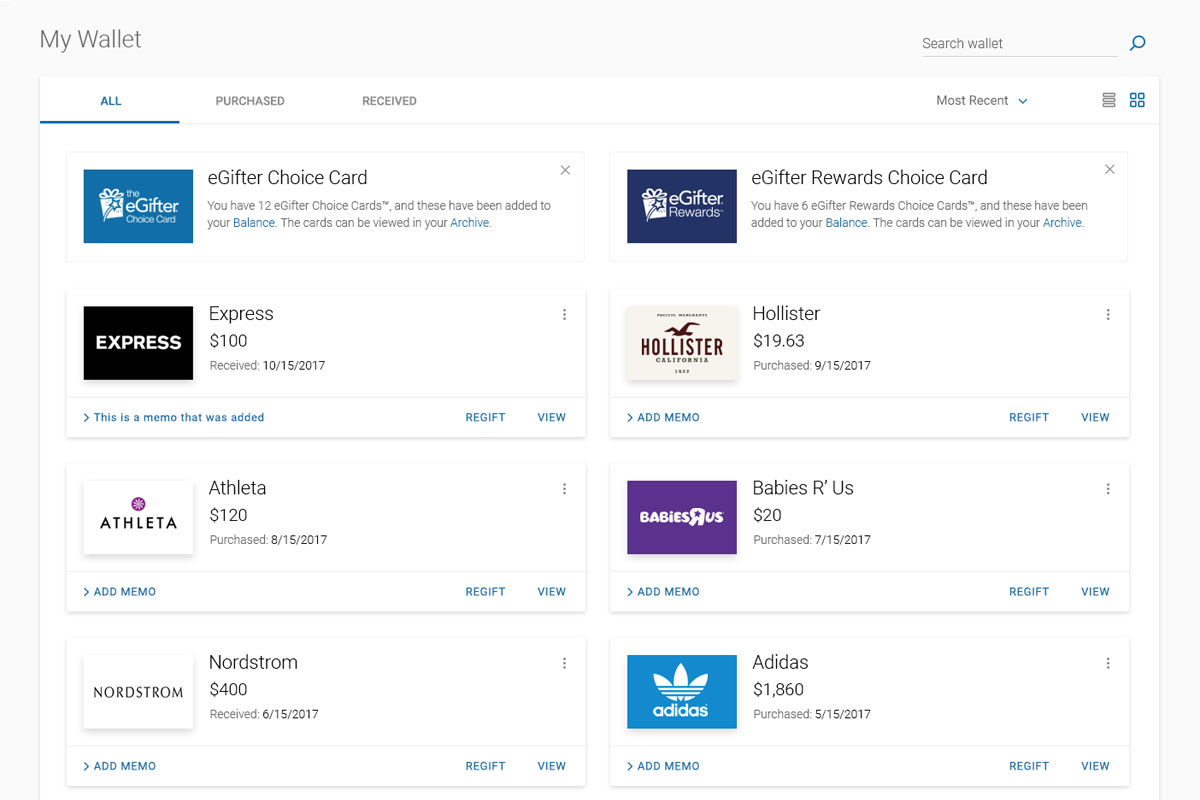1200x800 pixels.
Task: View the Babies R' Us card
Action: 1096,592
